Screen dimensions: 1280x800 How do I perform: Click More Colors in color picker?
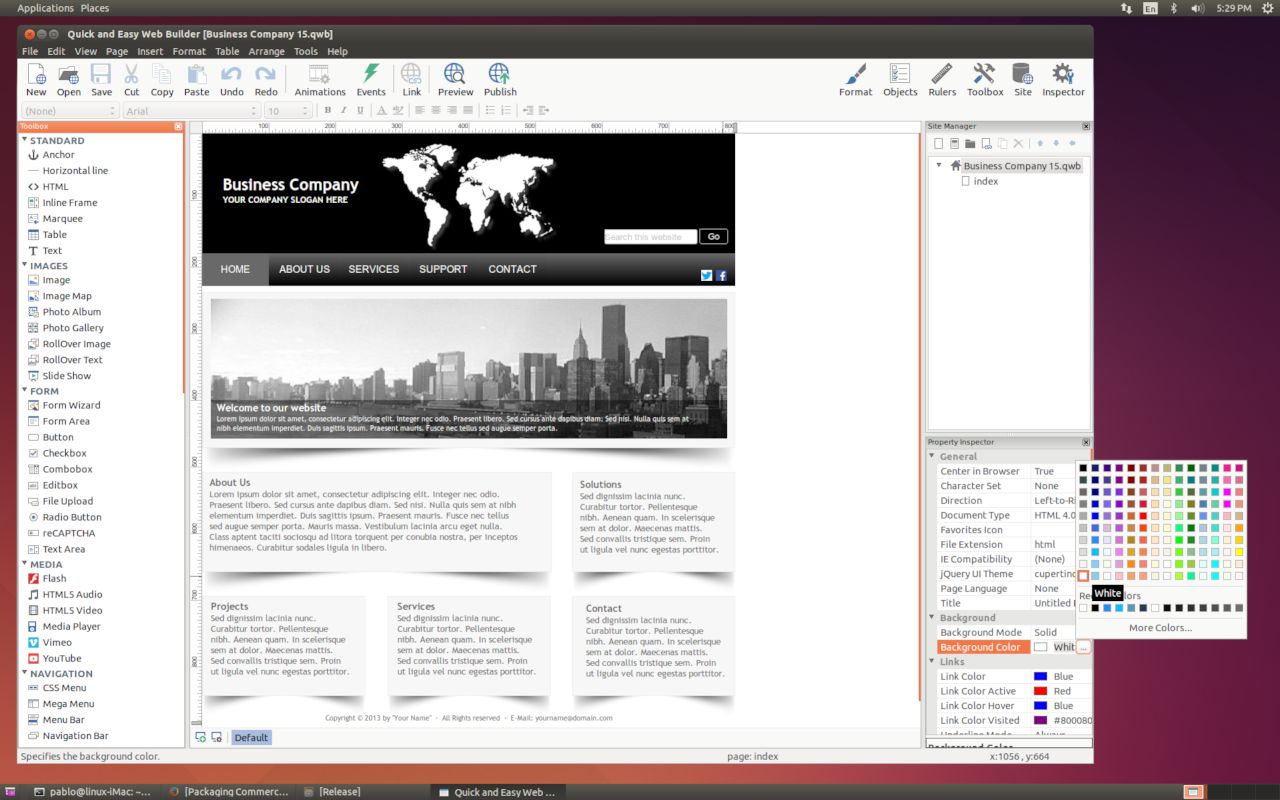click(x=1160, y=628)
